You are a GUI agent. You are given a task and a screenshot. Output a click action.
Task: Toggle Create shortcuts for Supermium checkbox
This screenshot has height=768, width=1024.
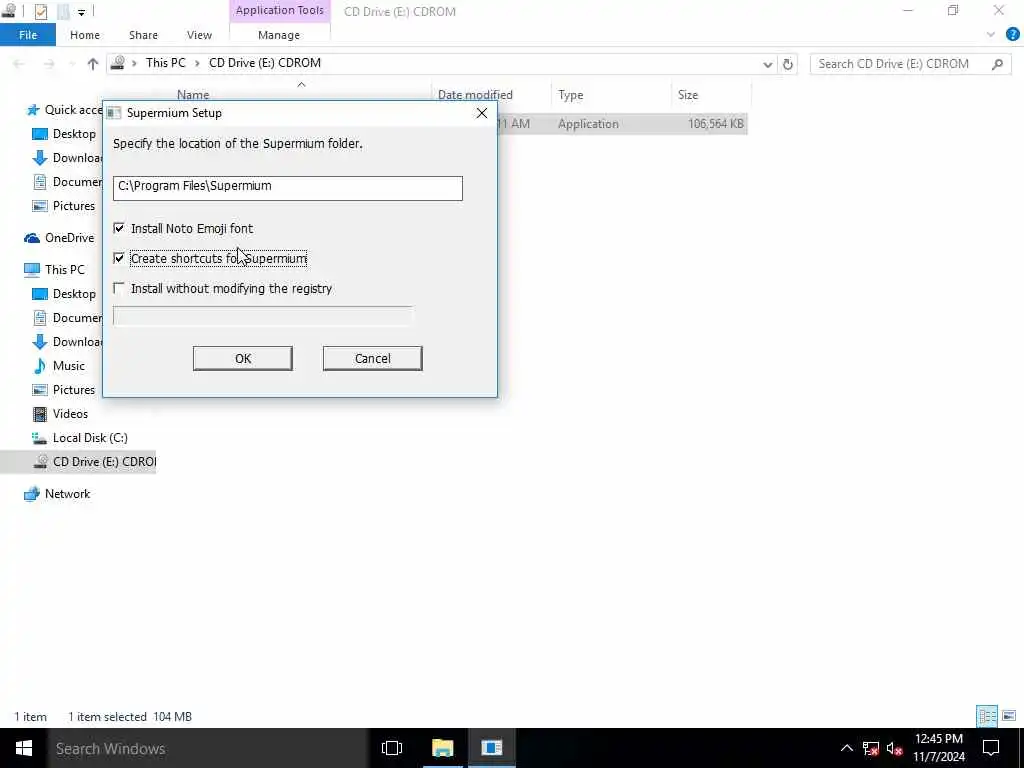coord(119,258)
